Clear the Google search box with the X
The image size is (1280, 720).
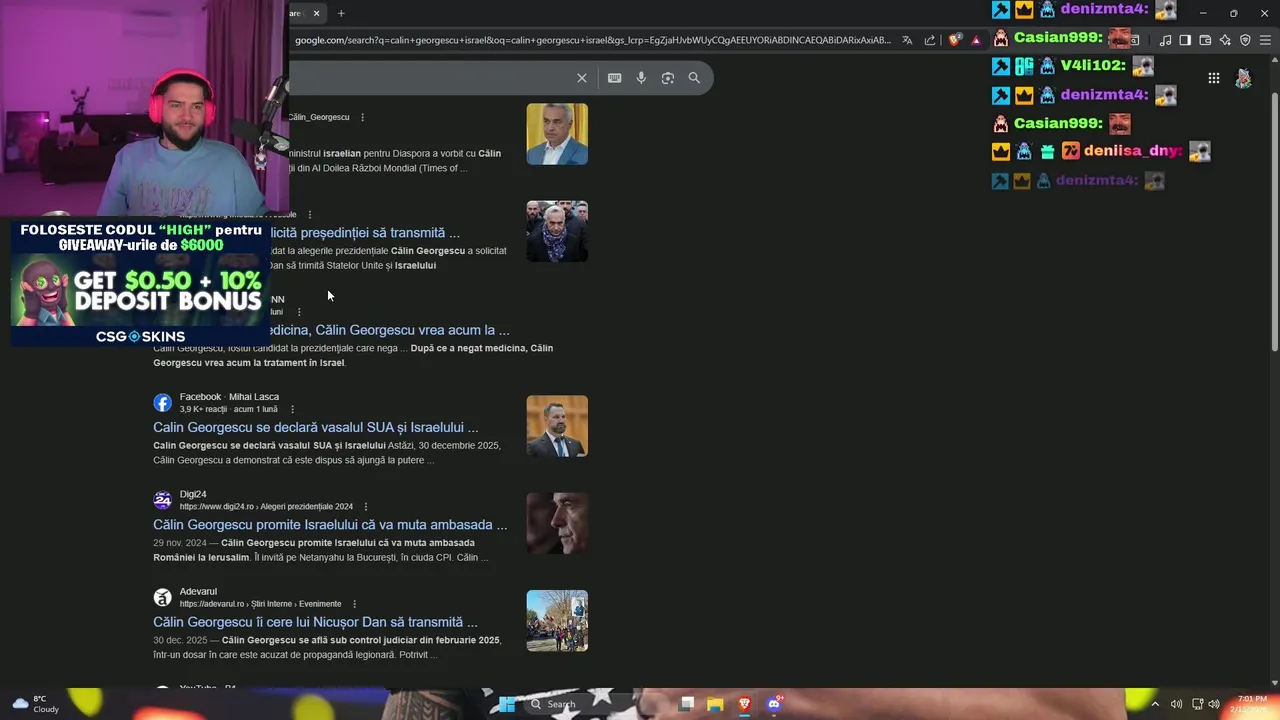(582, 78)
